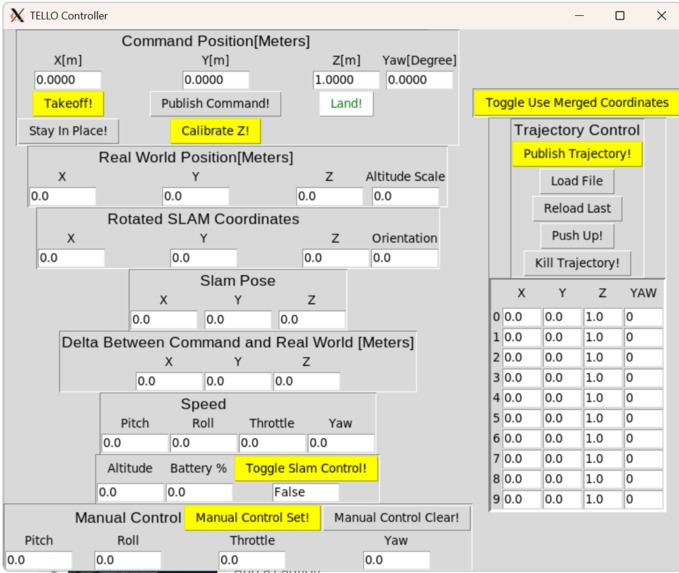Click the Battery % value field
The height and width of the screenshot is (573, 679).
pos(199,492)
